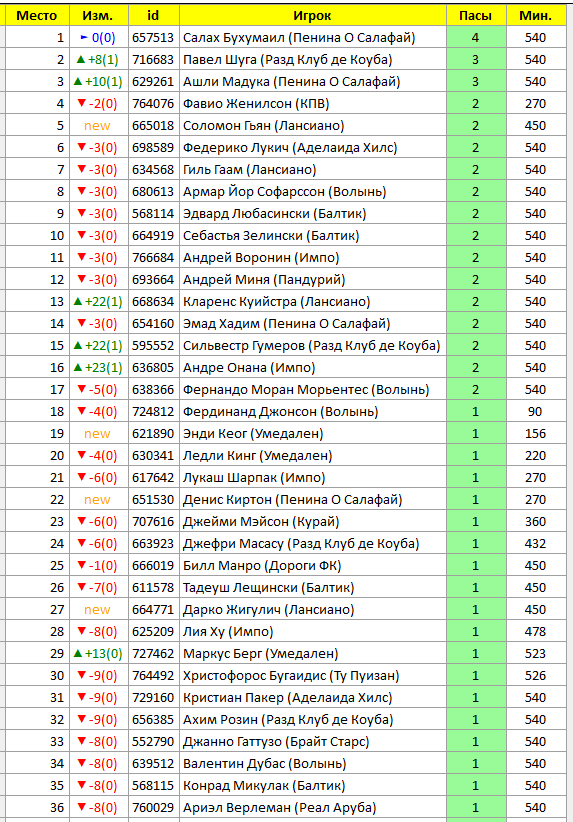
Task: Click the green up arrow beside +13(0)
Action: coord(78,654)
